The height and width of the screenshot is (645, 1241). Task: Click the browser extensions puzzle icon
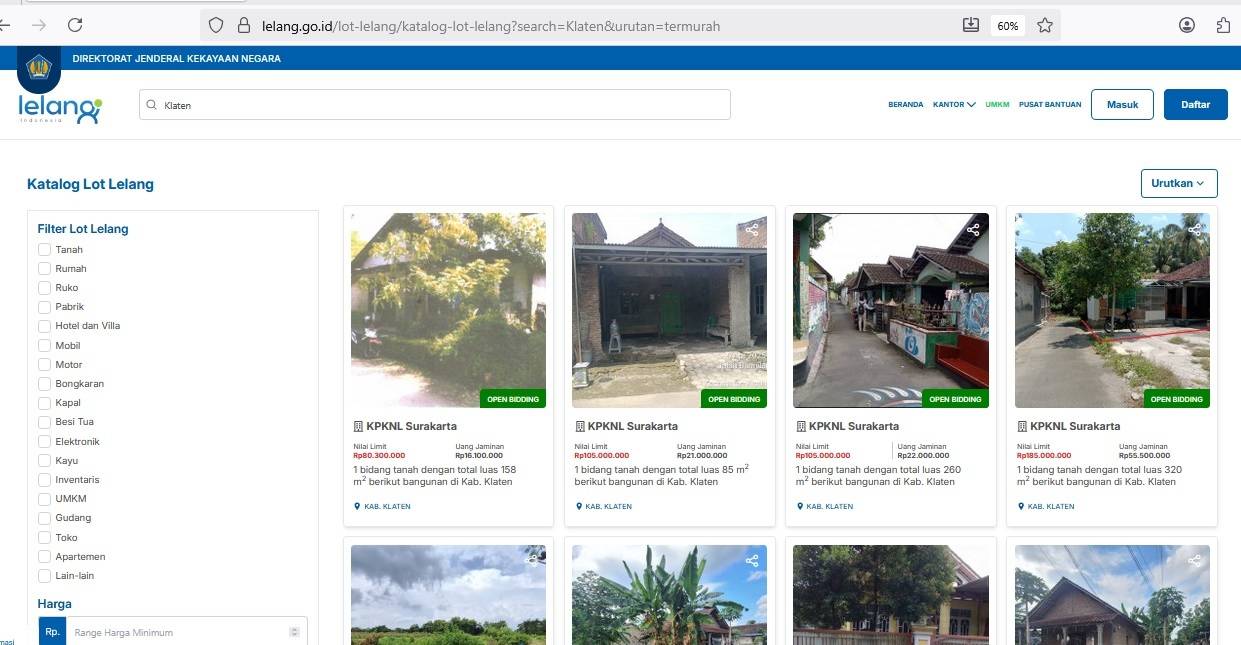(x=1223, y=25)
